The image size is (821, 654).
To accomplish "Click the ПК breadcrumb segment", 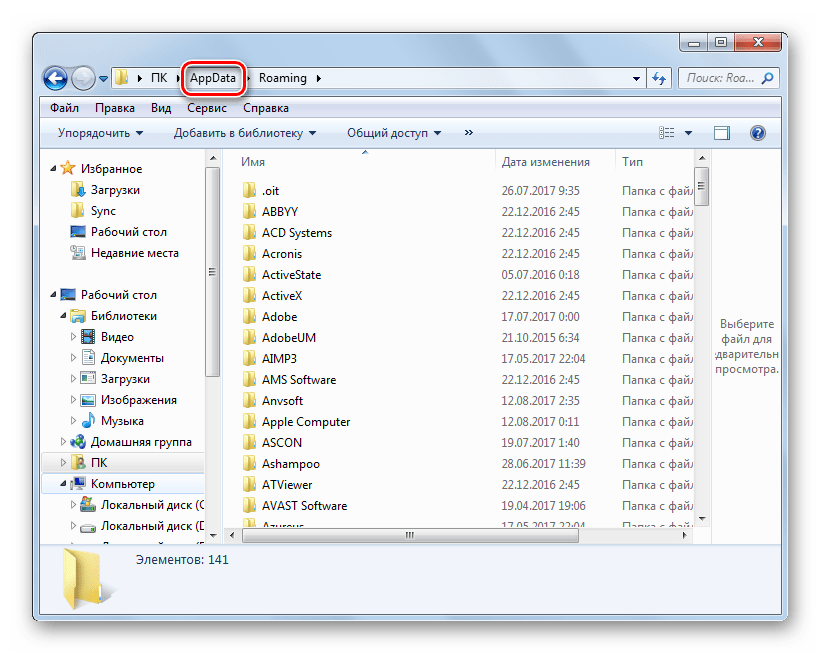I will point(159,78).
